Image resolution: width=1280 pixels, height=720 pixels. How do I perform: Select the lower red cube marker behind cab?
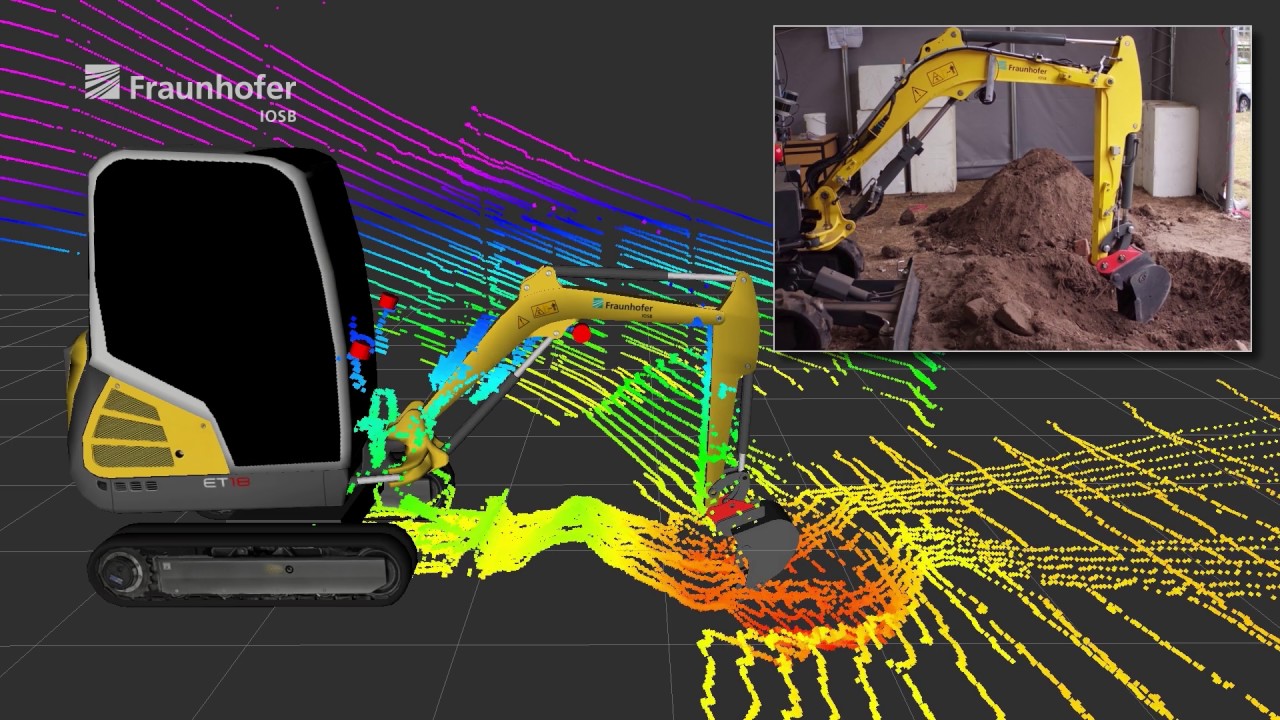pos(360,351)
